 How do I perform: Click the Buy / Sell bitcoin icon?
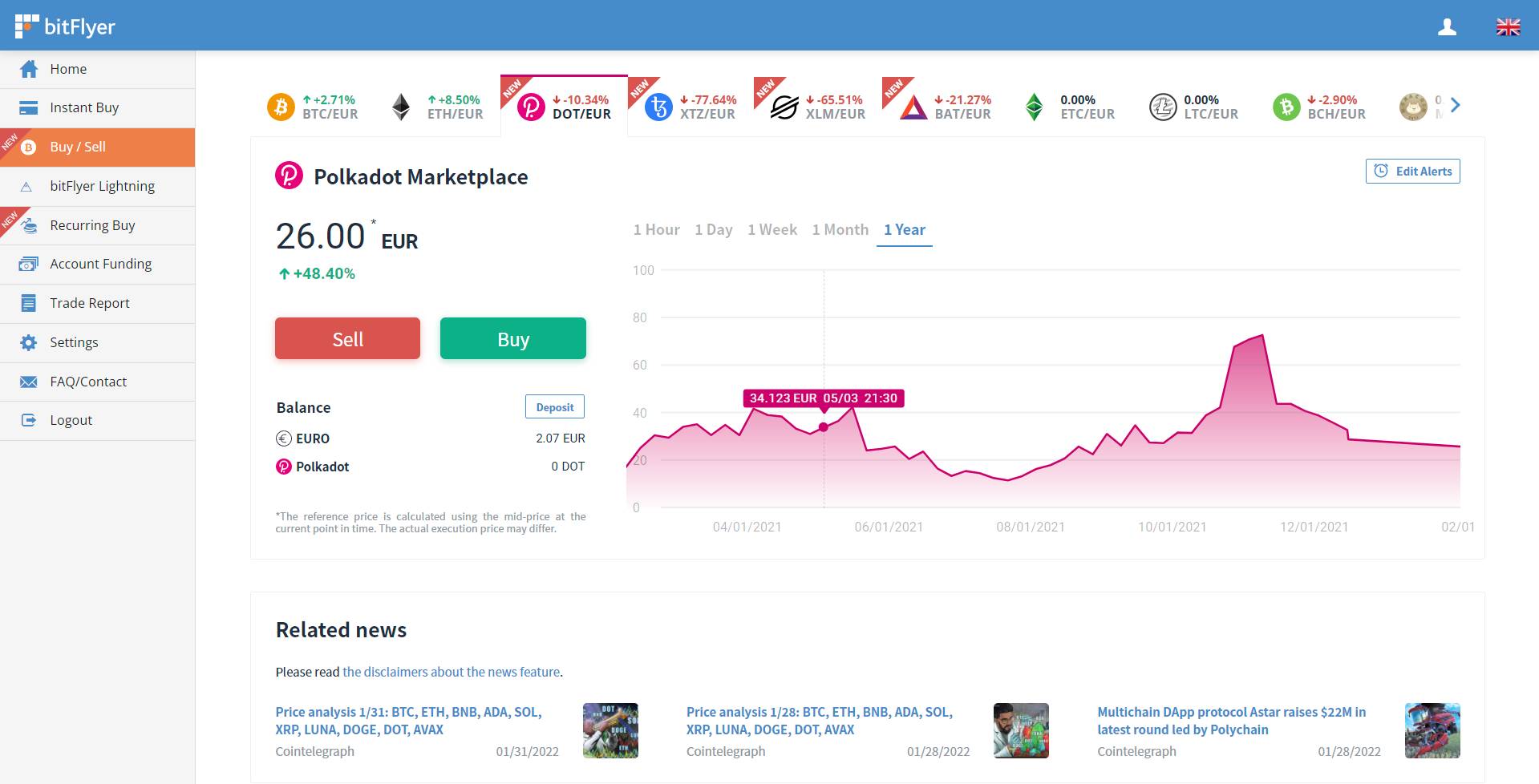coord(29,148)
